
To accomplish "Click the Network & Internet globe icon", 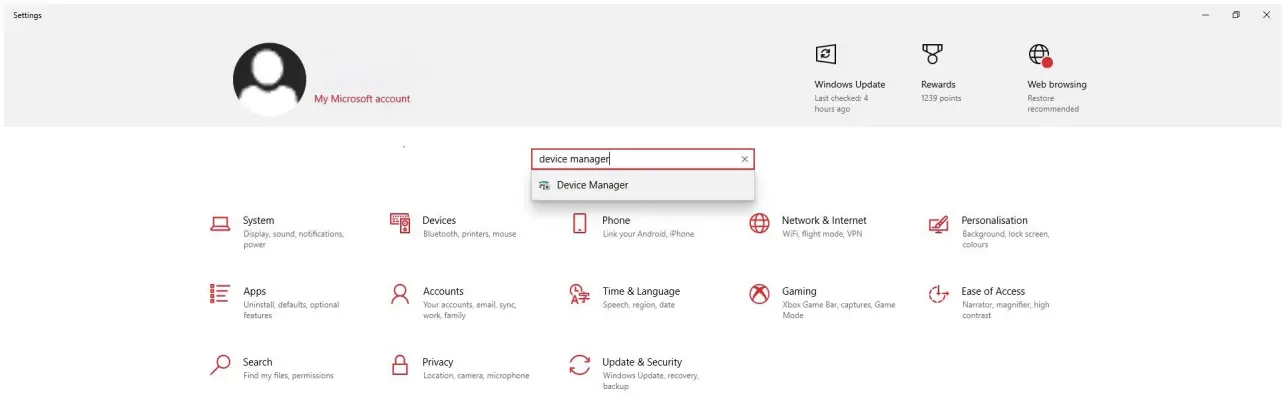I will click(759, 224).
